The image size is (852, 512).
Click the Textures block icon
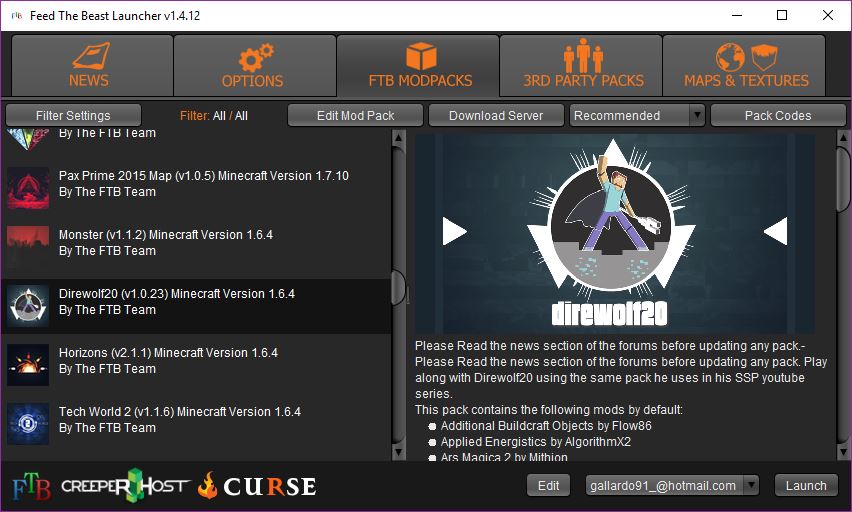tap(764, 58)
